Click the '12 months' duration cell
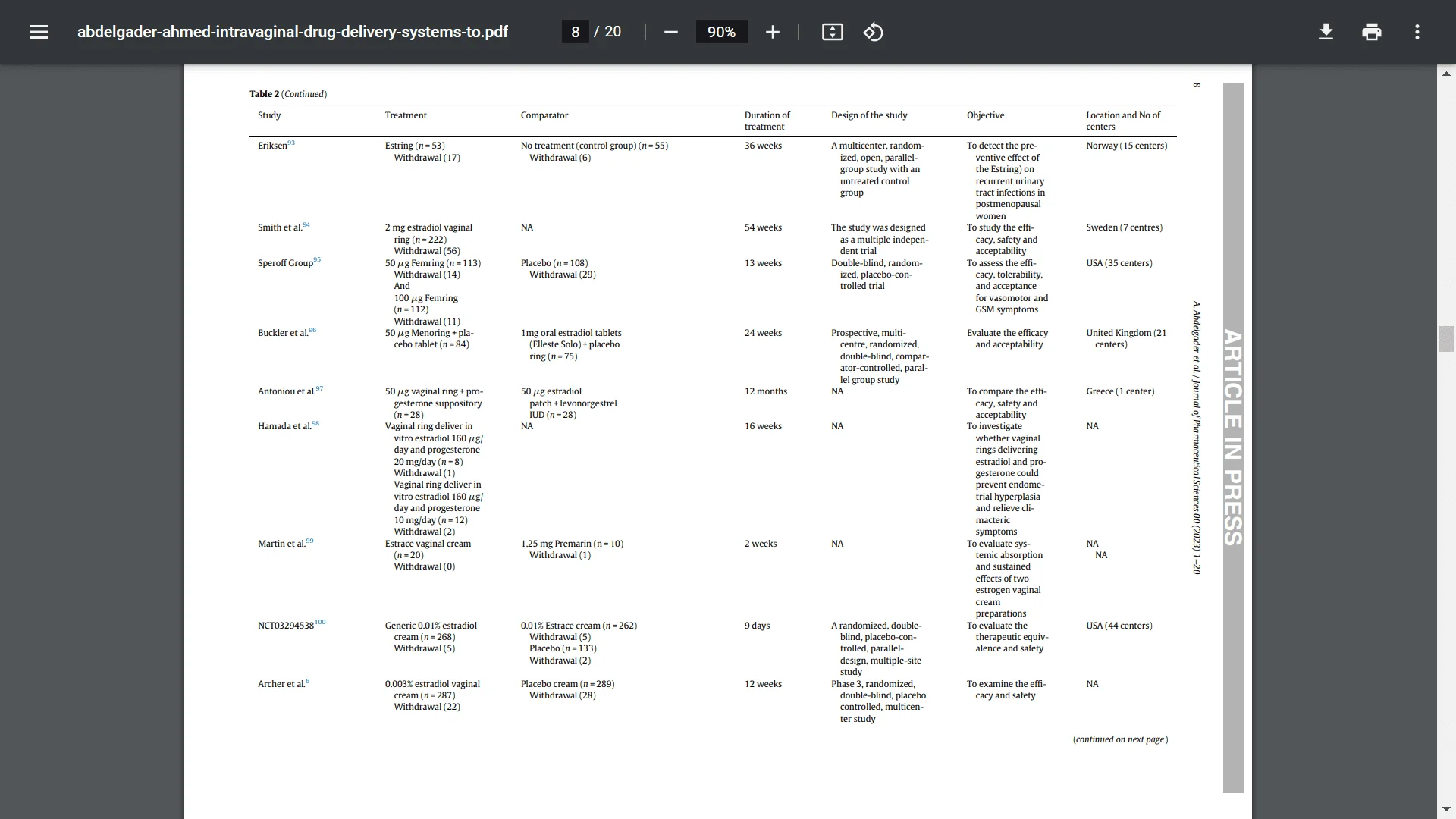 coord(766,391)
